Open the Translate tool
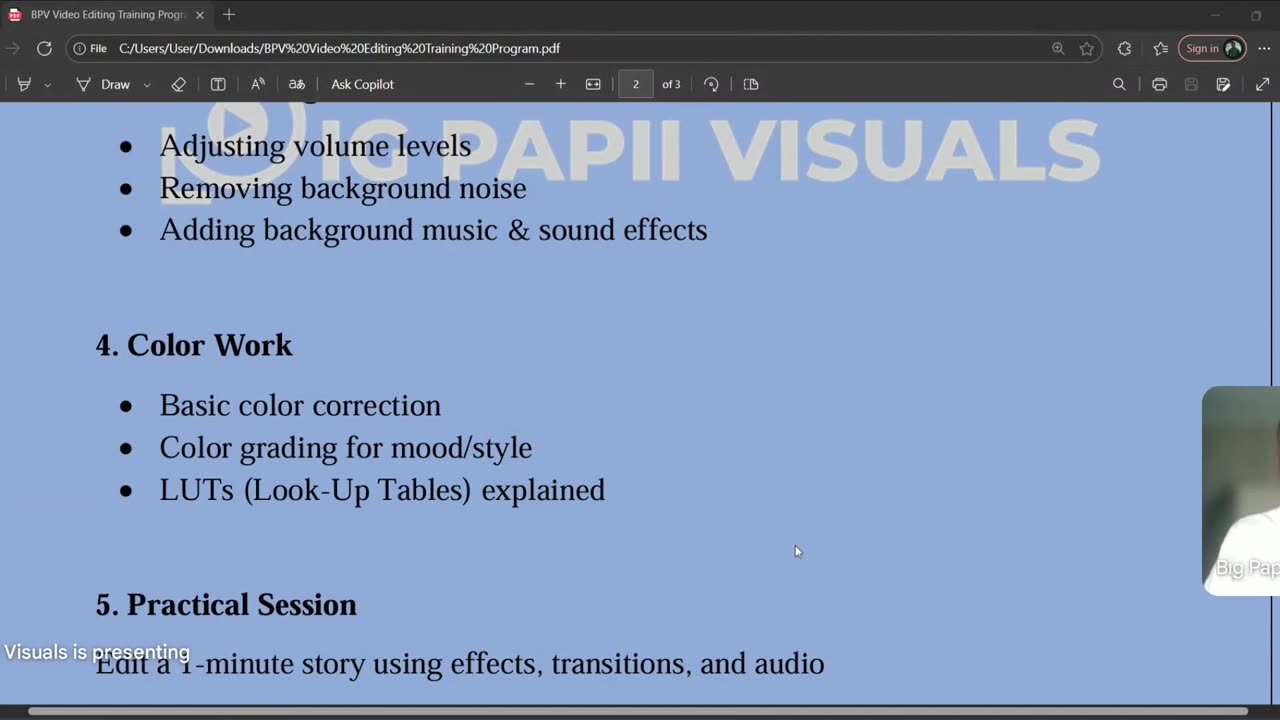This screenshot has width=1280, height=720. pyautogui.click(x=297, y=85)
